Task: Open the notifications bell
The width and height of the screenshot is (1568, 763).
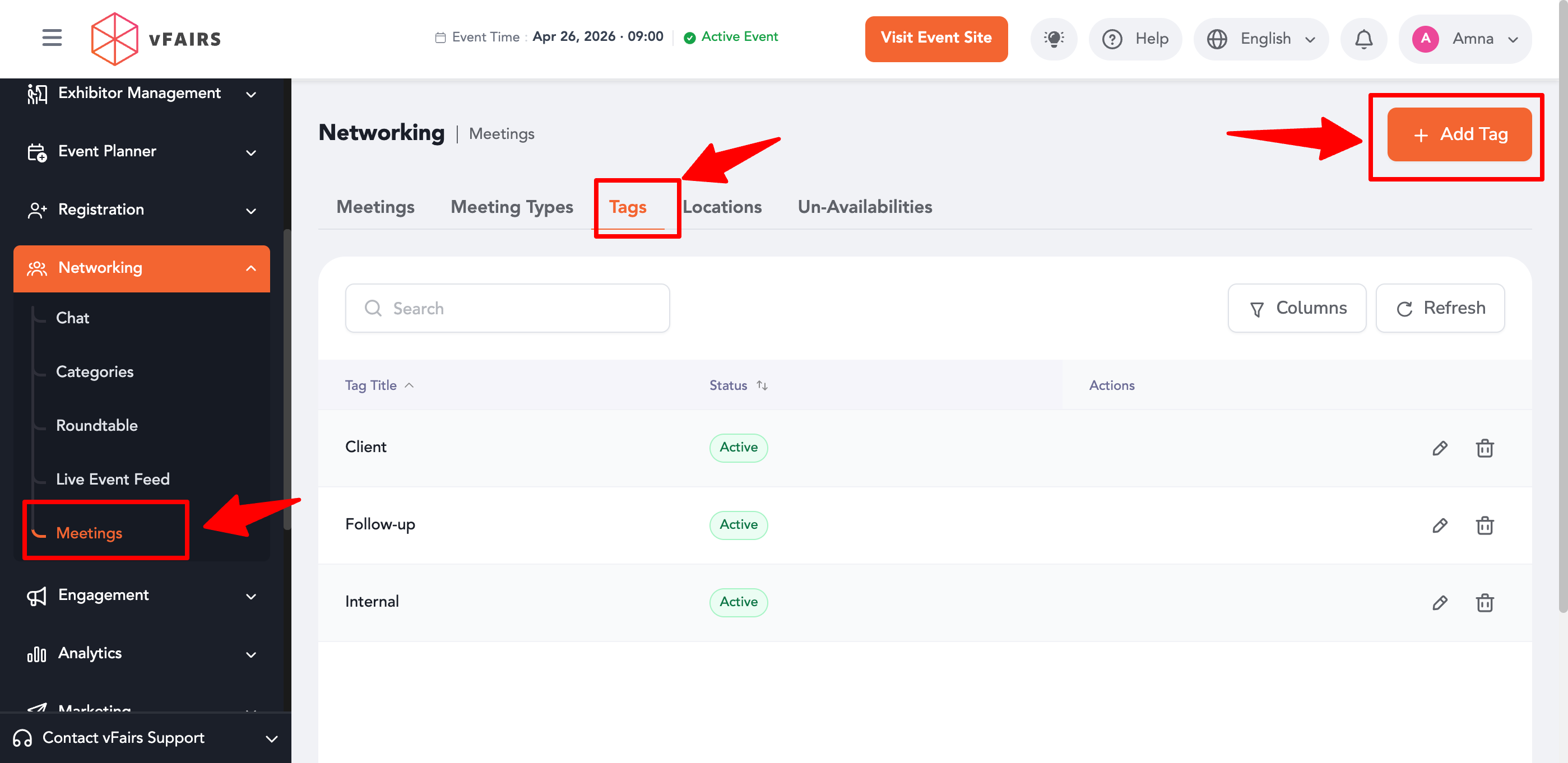Action: 1363,39
